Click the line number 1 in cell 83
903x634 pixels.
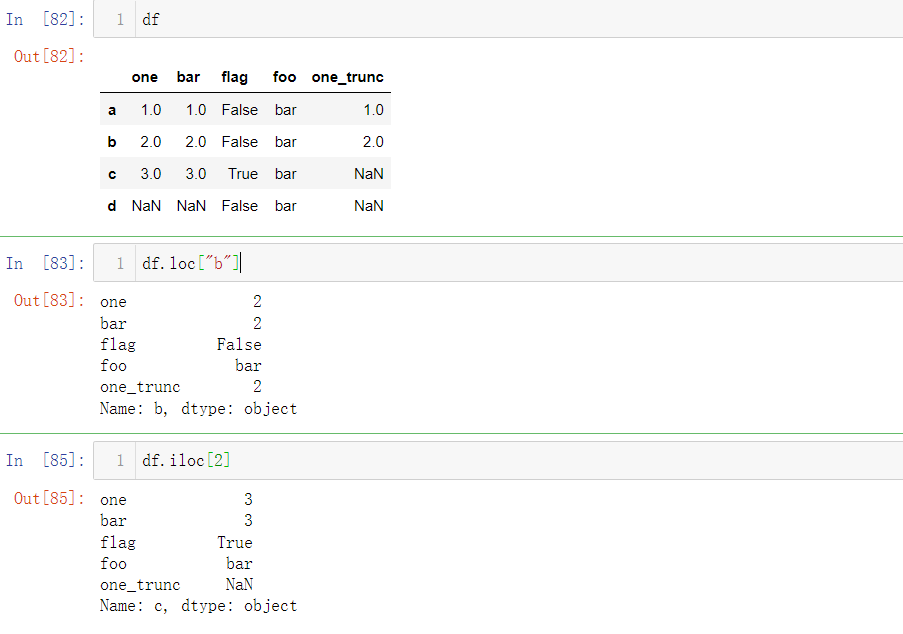120,263
